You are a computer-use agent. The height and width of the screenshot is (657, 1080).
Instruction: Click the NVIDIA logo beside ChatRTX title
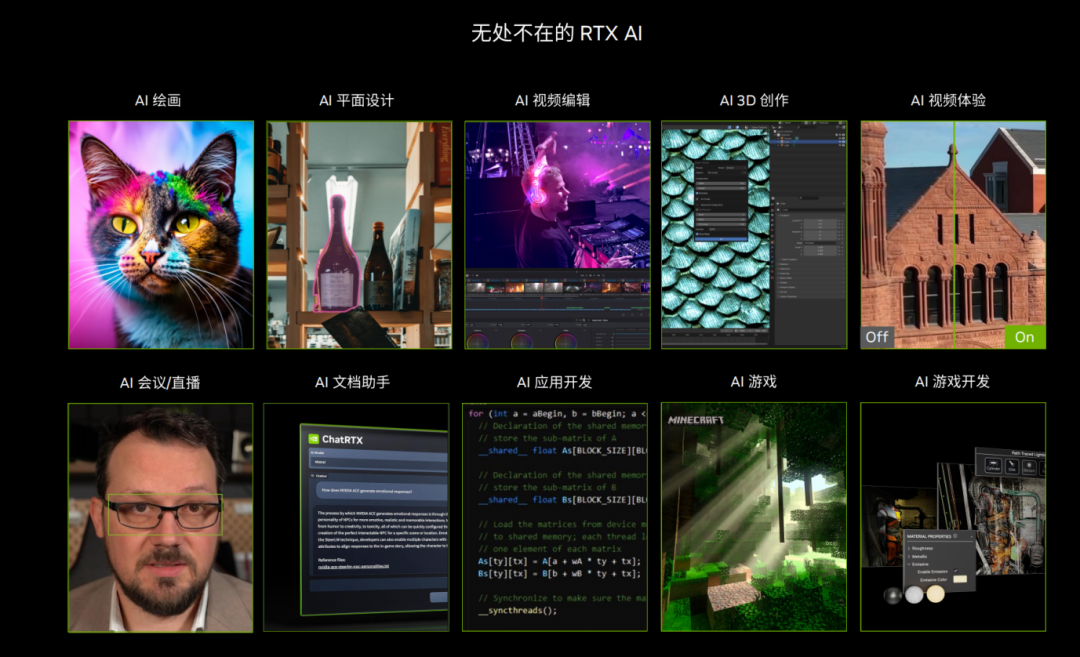pos(313,438)
